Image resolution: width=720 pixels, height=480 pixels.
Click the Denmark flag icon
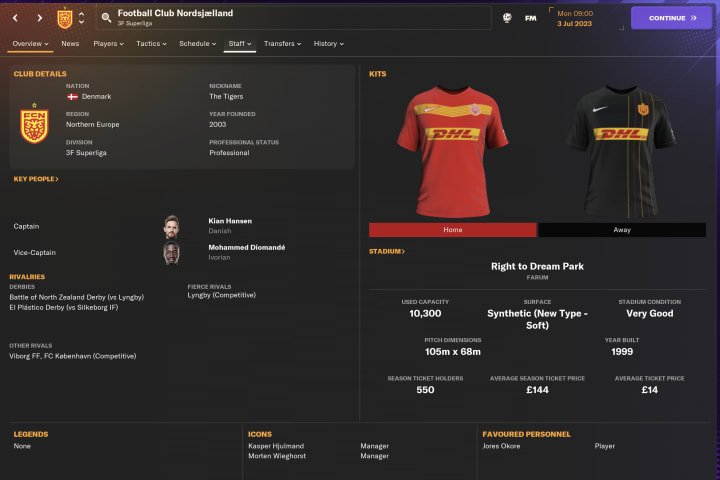(73, 97)
